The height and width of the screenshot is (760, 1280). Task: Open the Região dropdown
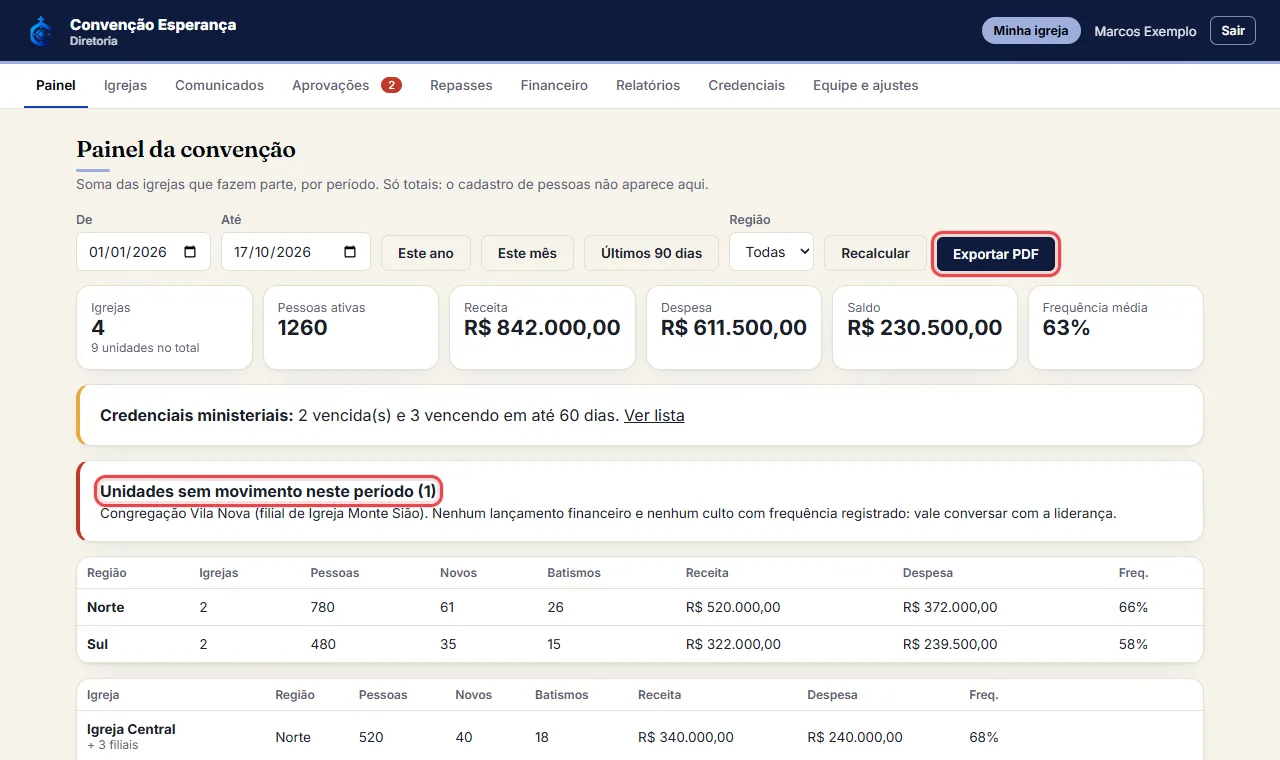click(x=771, y=252)
